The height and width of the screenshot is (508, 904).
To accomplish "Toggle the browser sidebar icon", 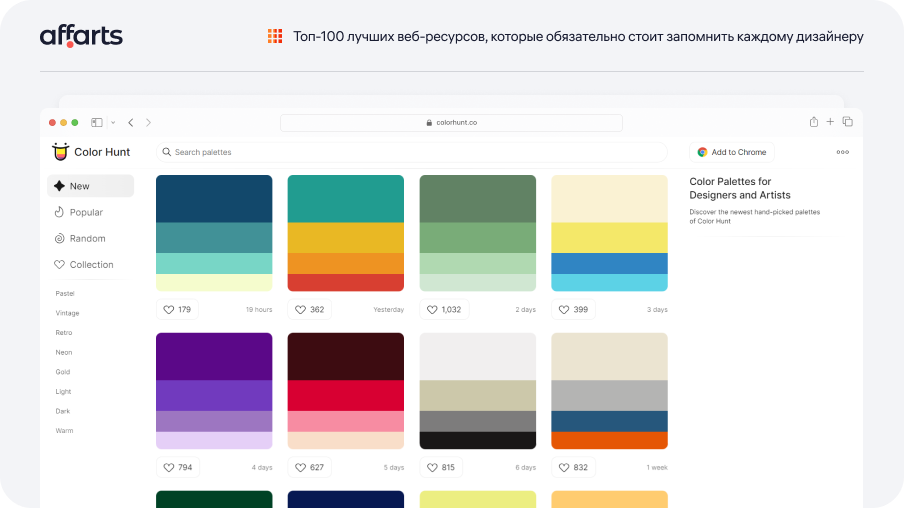I will (97, 122).
